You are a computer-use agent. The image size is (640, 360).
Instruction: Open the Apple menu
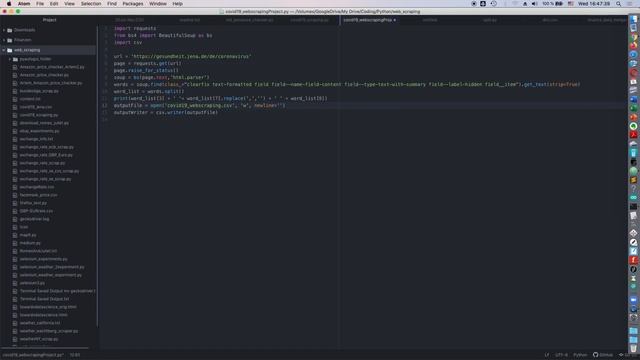coord(9,4)
